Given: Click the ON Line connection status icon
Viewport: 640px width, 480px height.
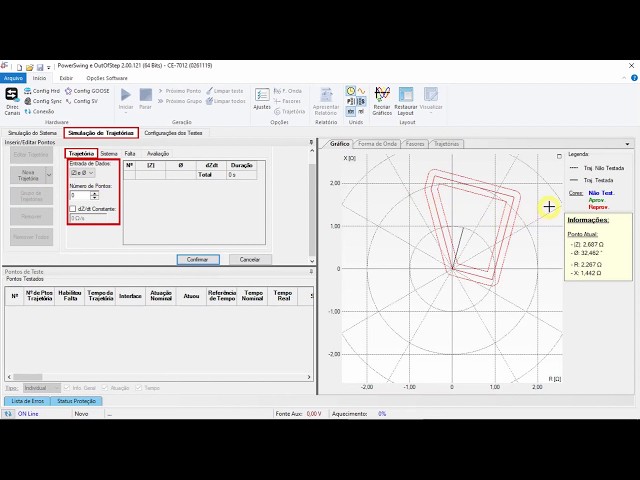Looking at the screenshot, I should pos(8,414).
